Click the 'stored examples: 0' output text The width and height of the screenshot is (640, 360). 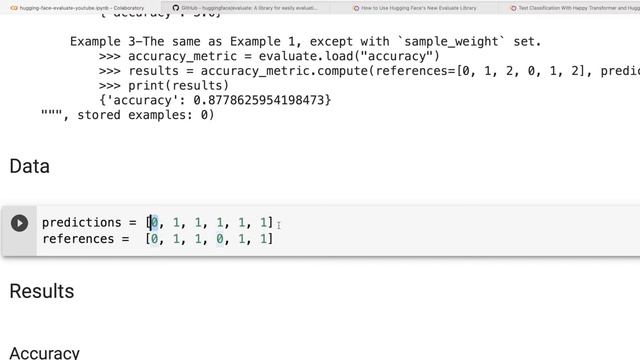coord(146,115)
